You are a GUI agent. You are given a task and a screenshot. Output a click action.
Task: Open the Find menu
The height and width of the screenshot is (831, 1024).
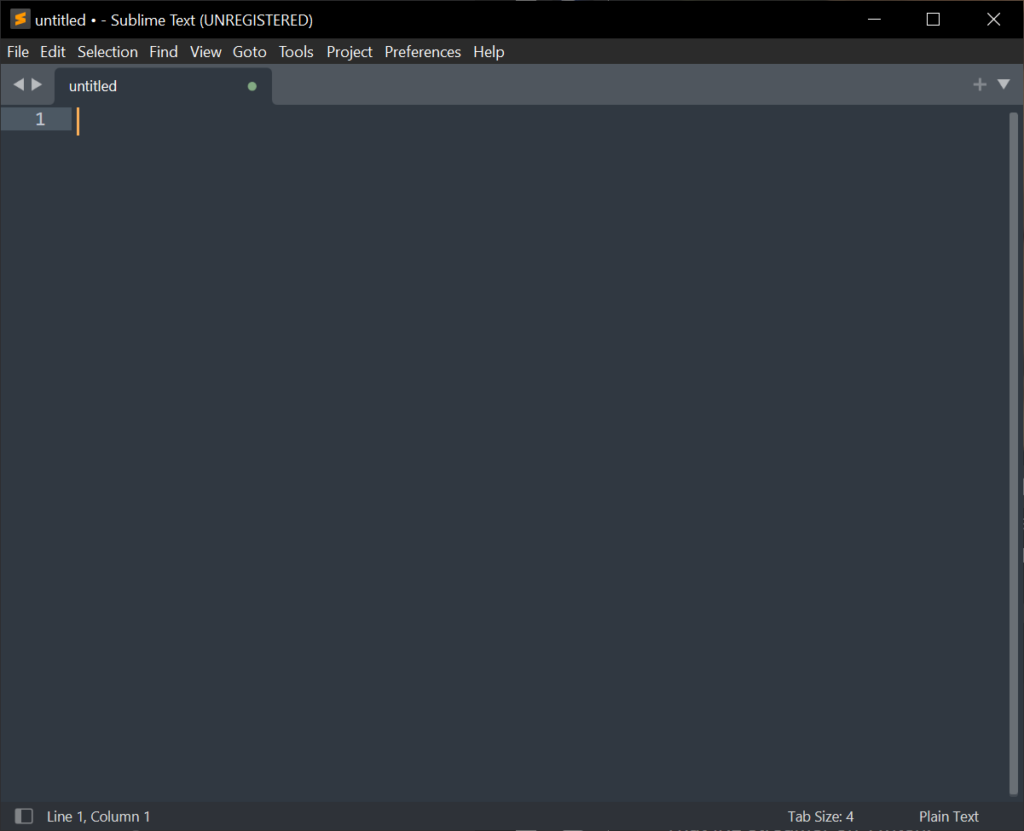click(x=163, y=52)
